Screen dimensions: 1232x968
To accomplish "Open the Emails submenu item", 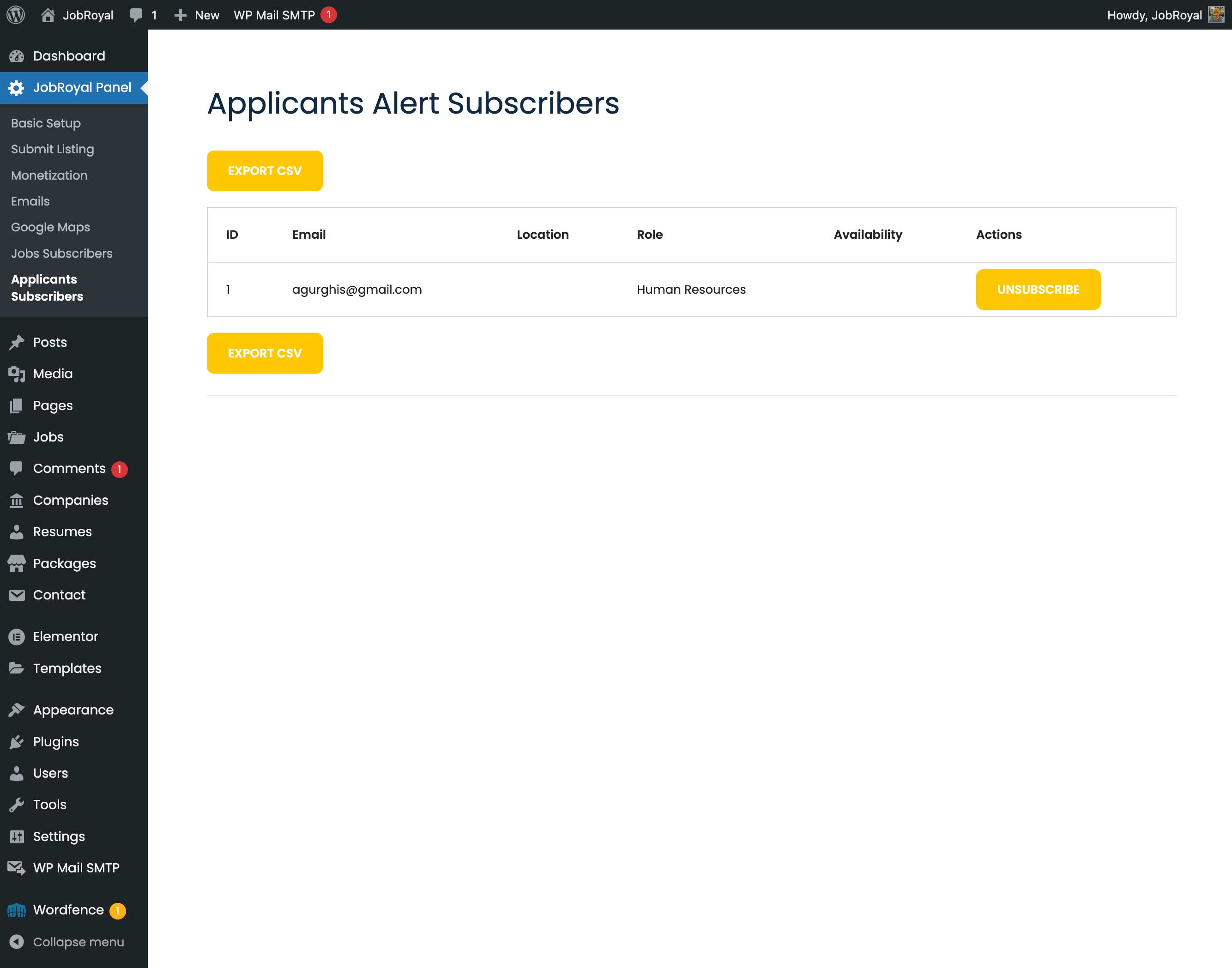I will click(x=30, y=201).
